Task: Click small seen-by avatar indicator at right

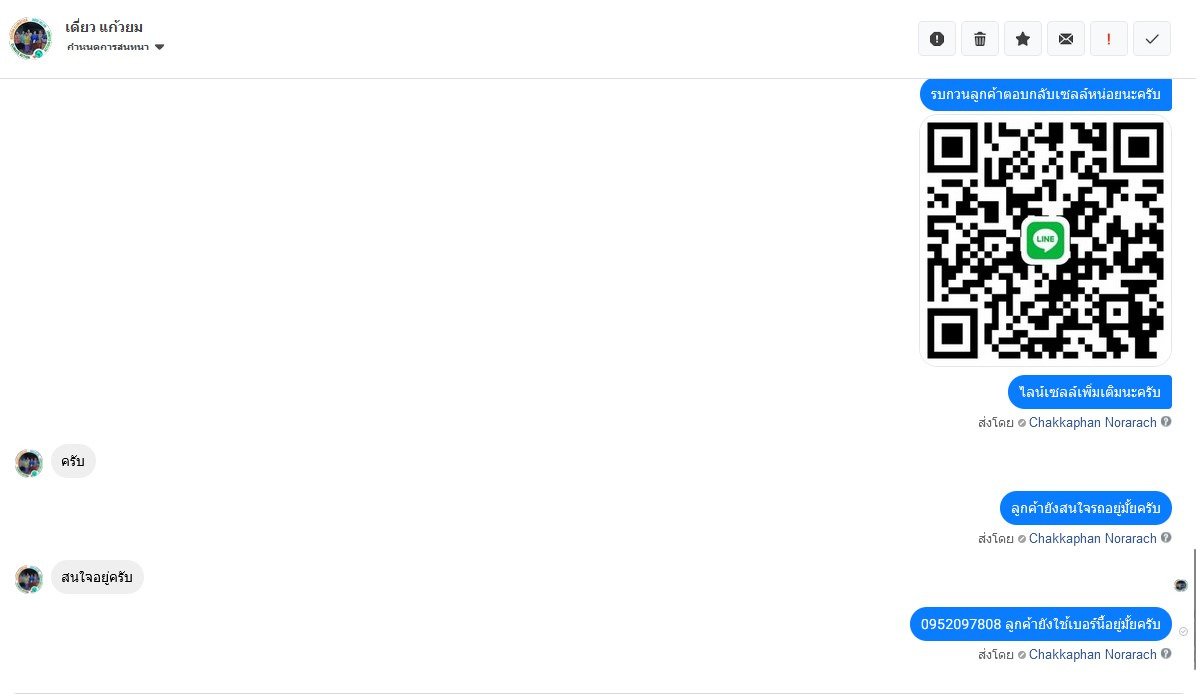Action: coord(1181,585)
